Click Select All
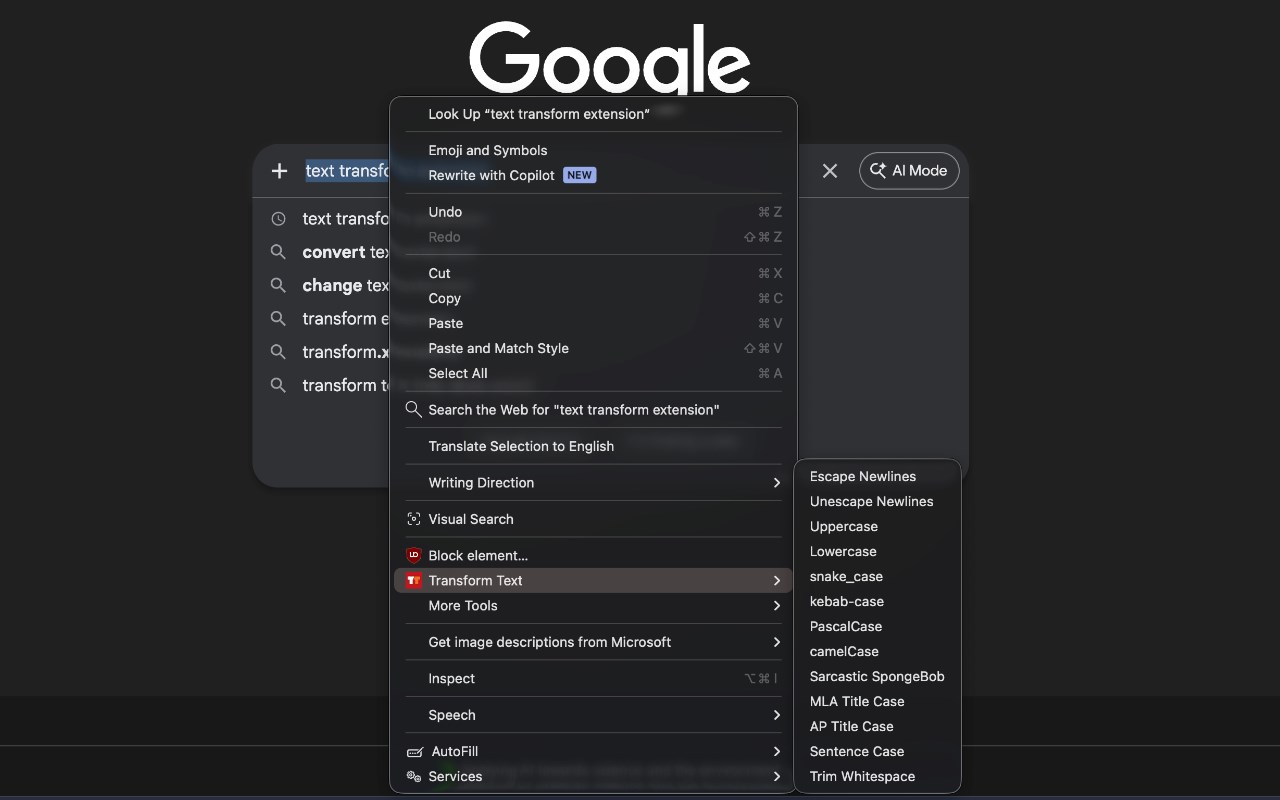The height and width of the screenshot is (800, 1280). click(593, 373)
